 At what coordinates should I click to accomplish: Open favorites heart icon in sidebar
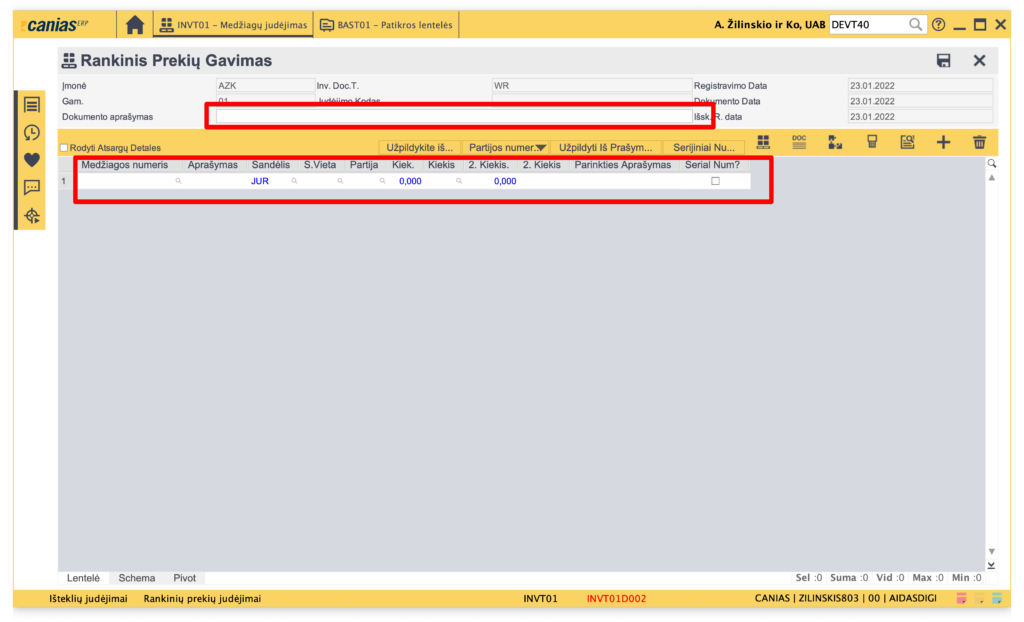pos(31,160)
